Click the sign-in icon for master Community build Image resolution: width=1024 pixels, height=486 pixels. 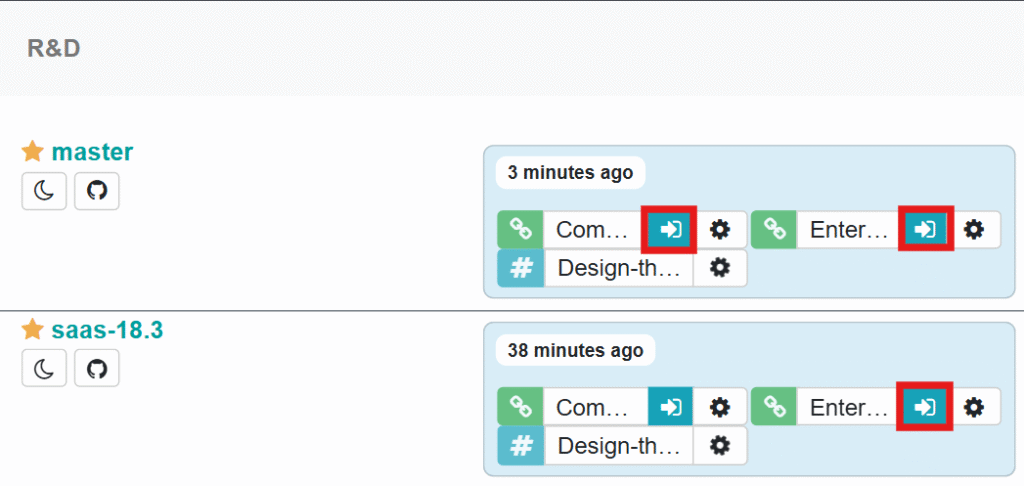(670, 230)
